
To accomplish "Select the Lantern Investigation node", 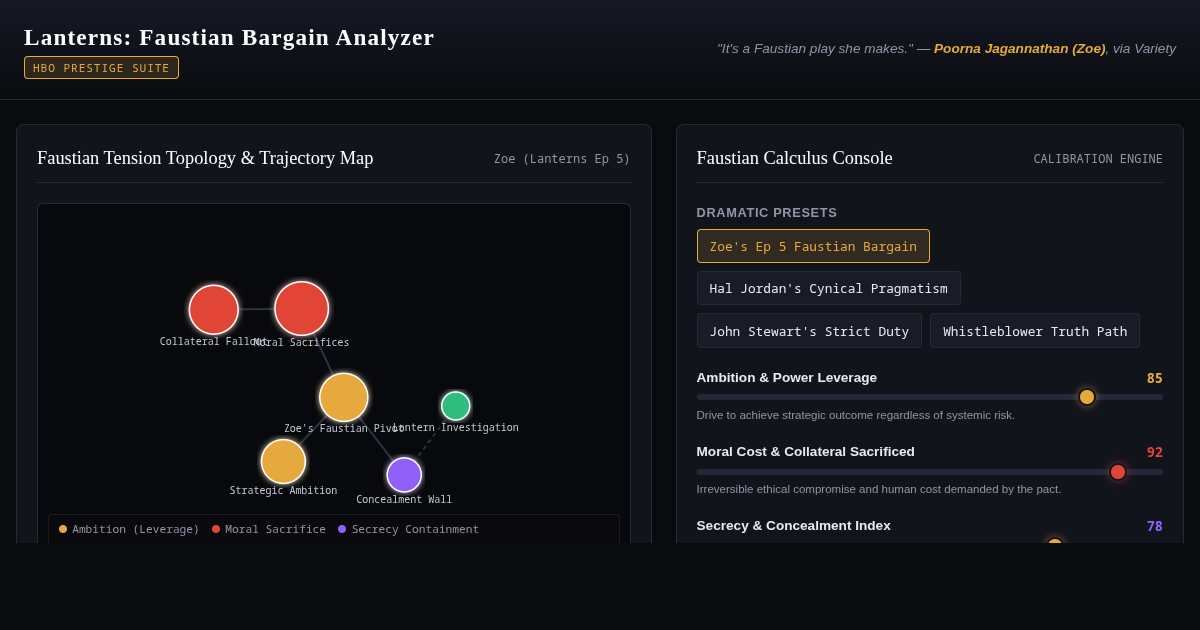I will (456, 406).
